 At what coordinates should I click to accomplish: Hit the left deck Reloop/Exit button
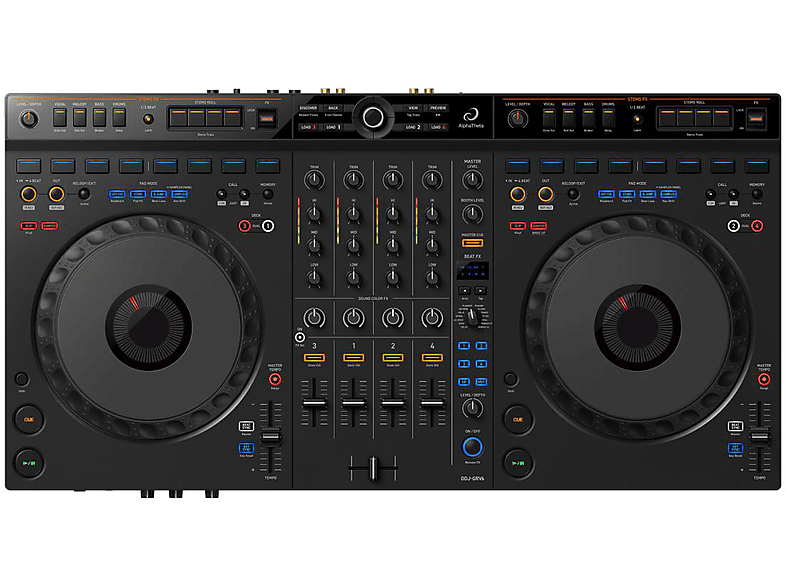point(84,193)
